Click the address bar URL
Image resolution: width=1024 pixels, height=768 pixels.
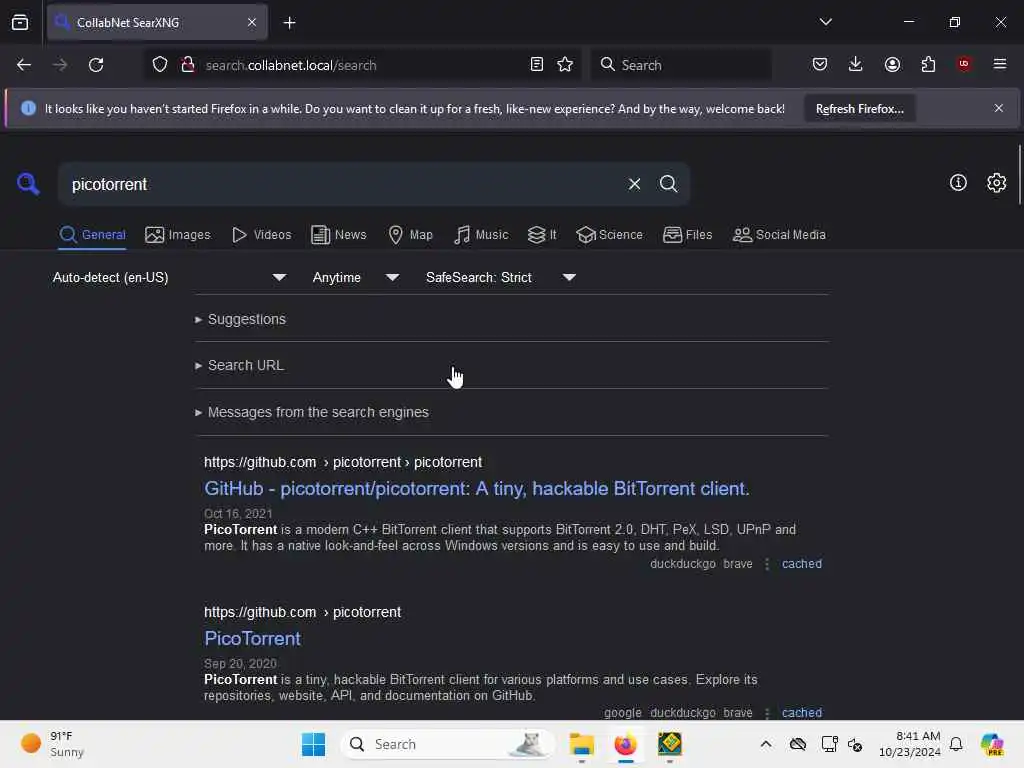(291, 65)
